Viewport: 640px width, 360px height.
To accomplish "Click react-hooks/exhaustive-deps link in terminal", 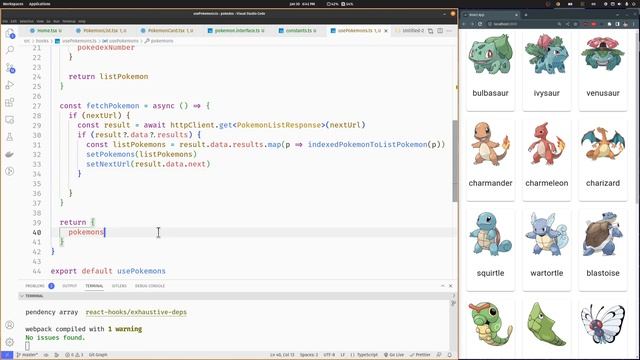I will pos(136,312).
